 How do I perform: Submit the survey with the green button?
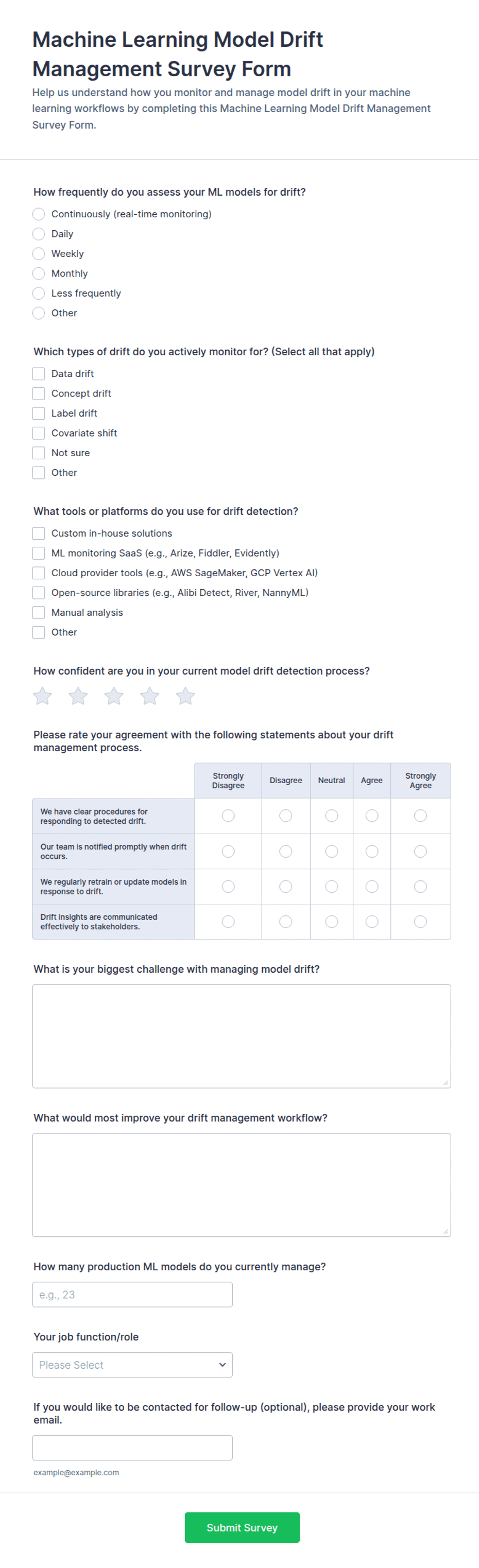(242, 1527)
